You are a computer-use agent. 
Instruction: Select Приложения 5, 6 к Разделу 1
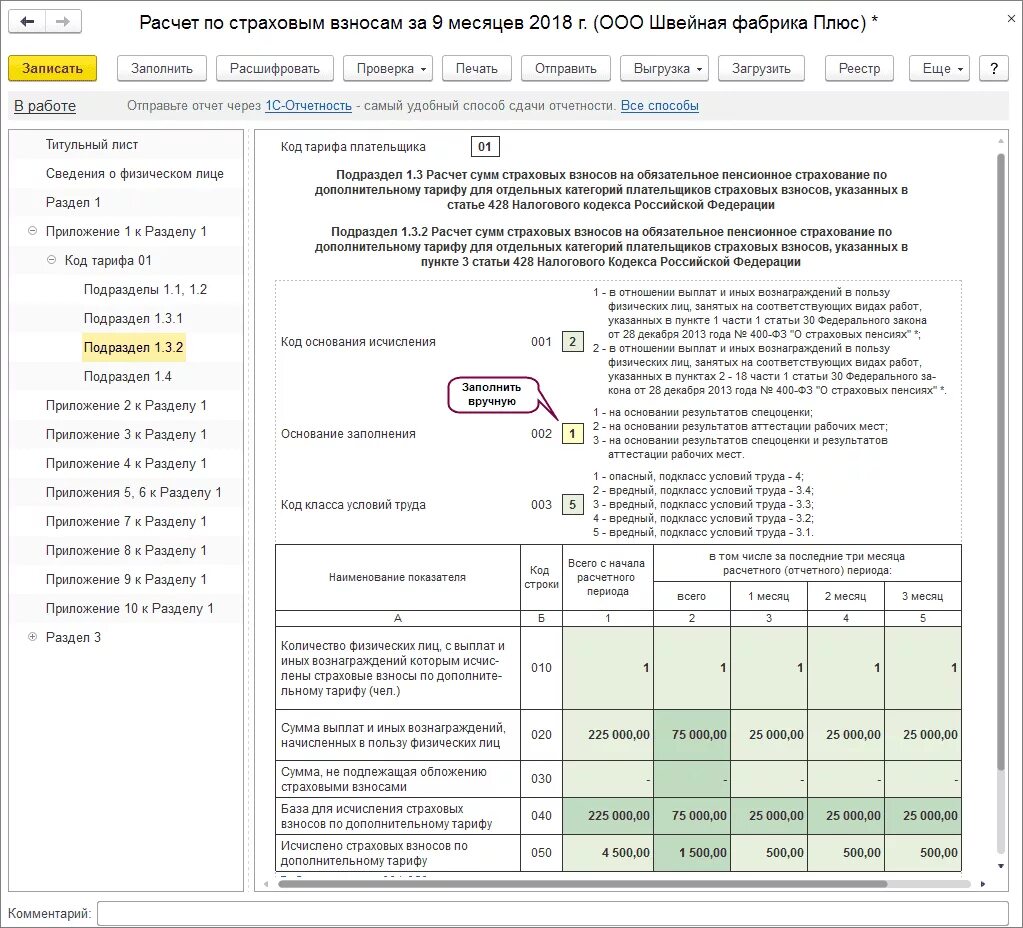[x=134, y=492]
